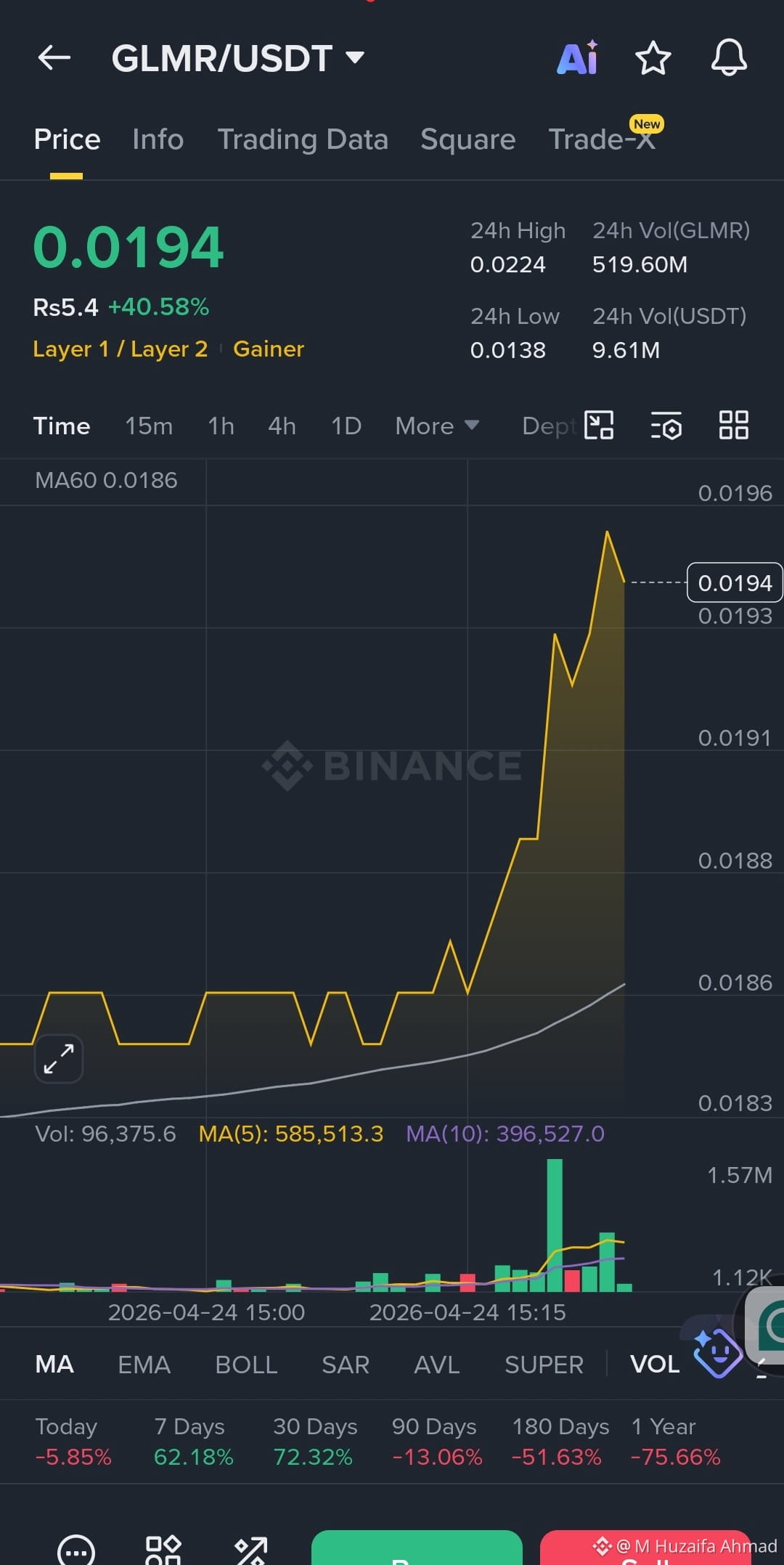Viewport: 784px width, 1565px height.
Task: Open the Trading Data tab
Action: [303, 139]
